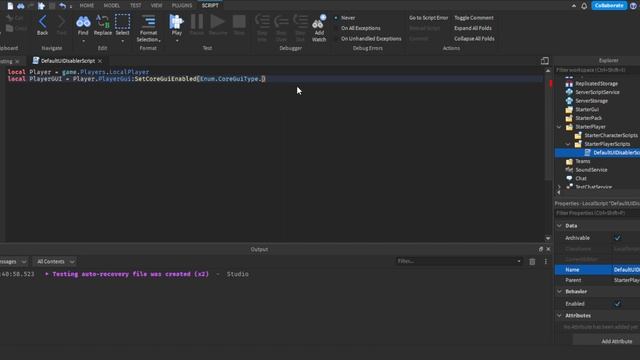Click Go to Script Error

(x=429, y=18)
